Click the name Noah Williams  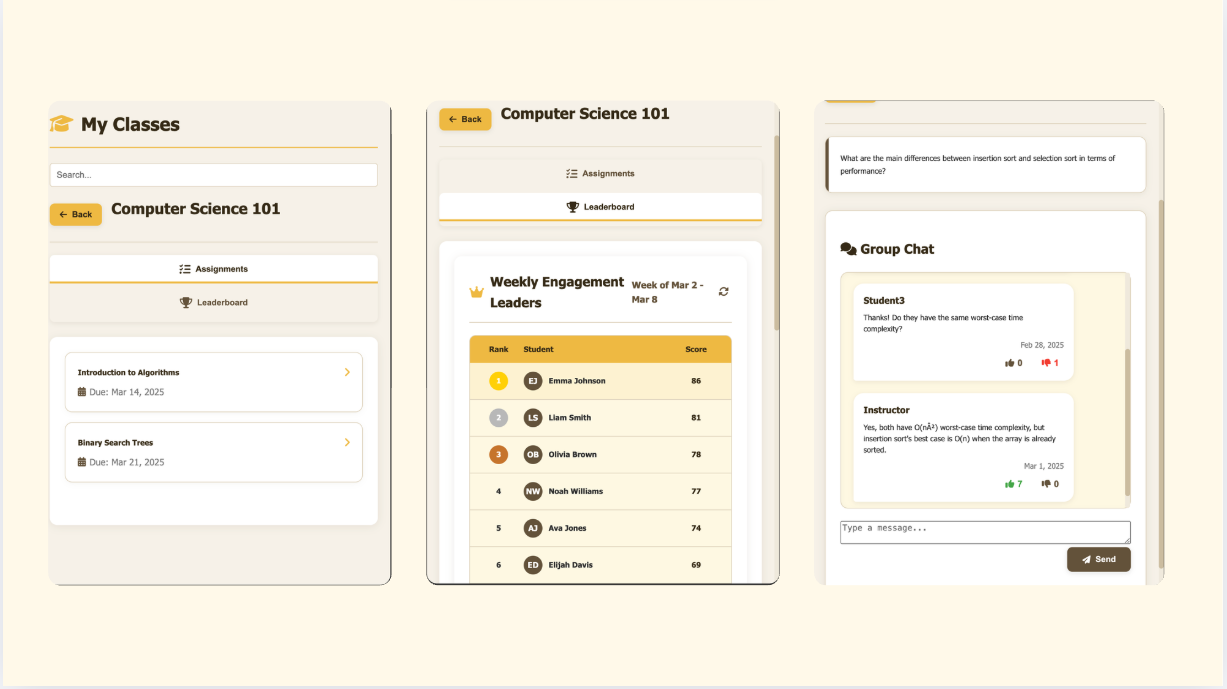[x=576, y=491]
